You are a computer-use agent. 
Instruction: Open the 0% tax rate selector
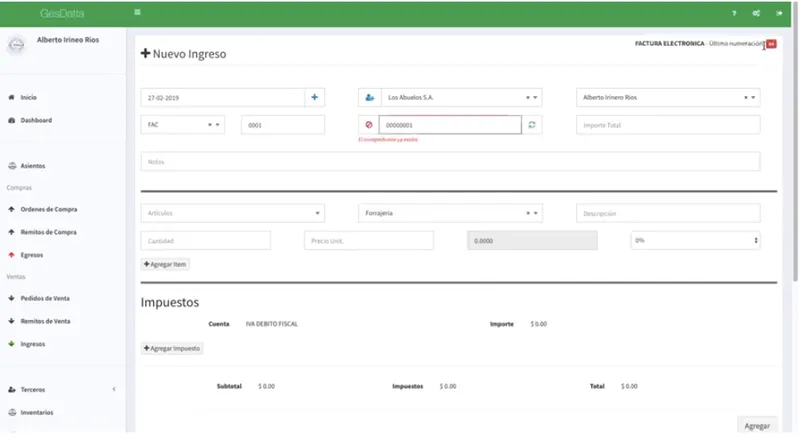tap(695, 240)
